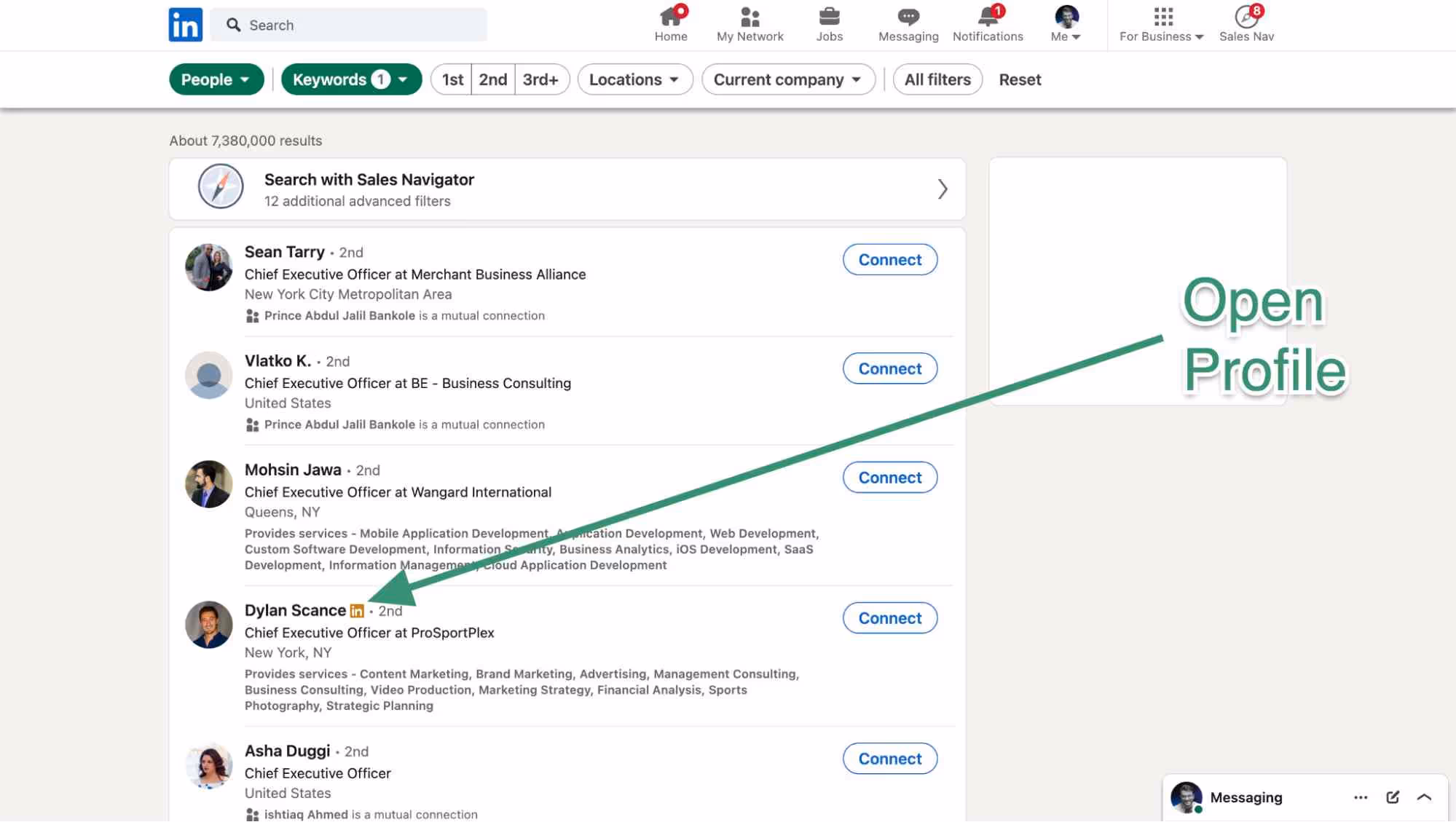The width and height of the screenshot is (1456, 822).
Task: Open Sales Nav via the compass icon
Action: tap(1245, 16)
